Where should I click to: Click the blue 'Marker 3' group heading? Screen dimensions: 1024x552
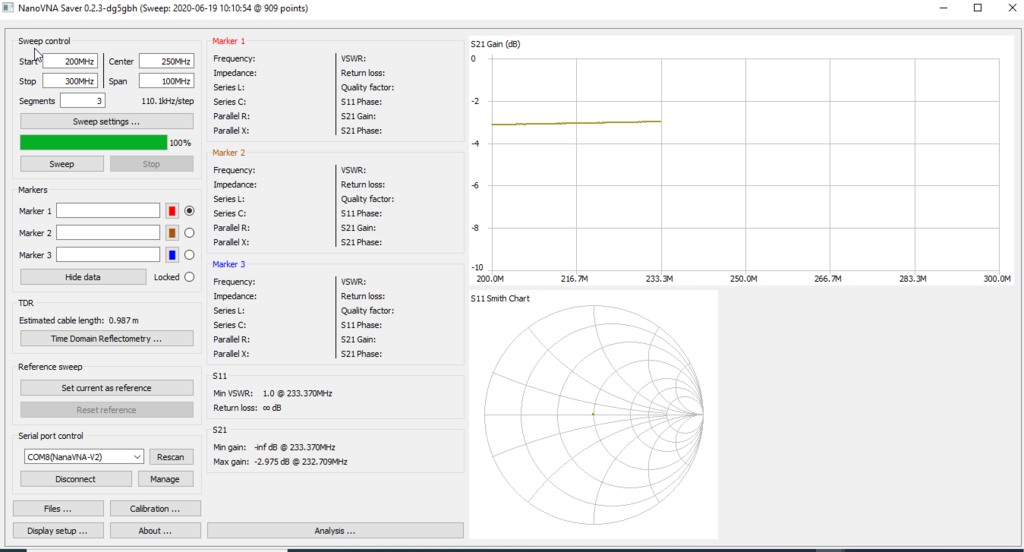point(229,264)
